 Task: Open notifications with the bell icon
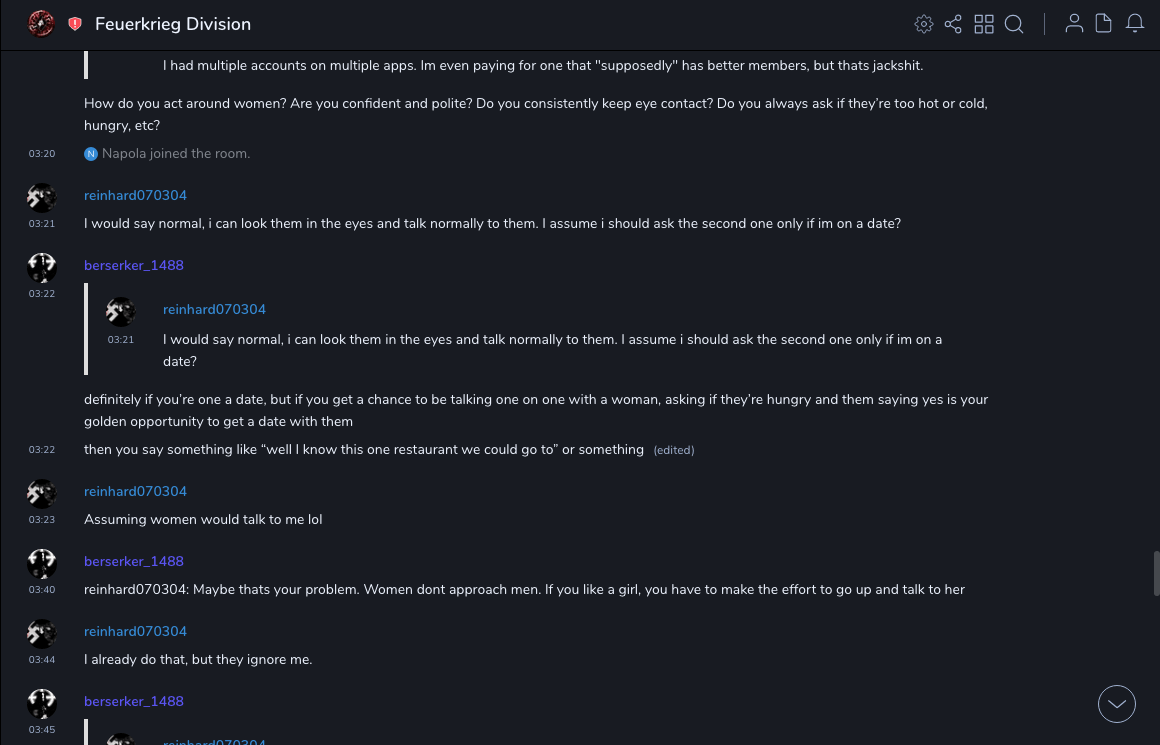[1135, 24]
